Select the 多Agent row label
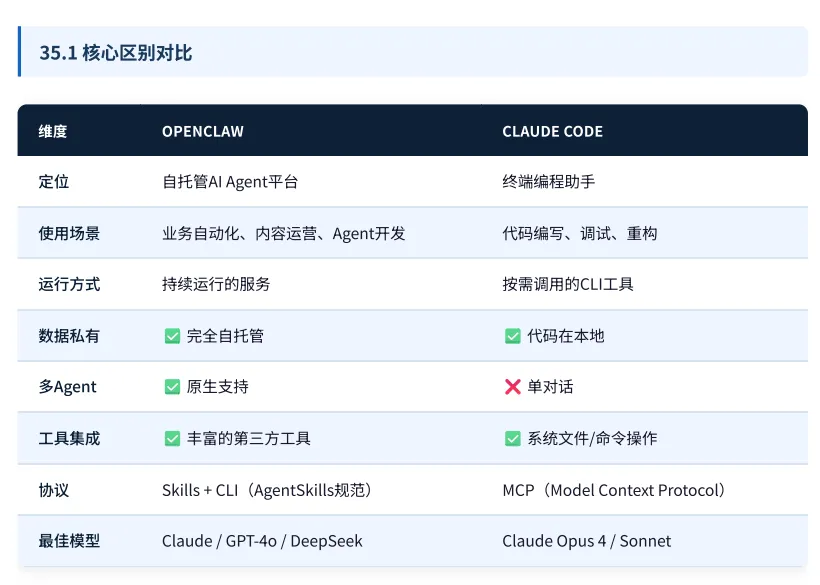 (67, 387)
